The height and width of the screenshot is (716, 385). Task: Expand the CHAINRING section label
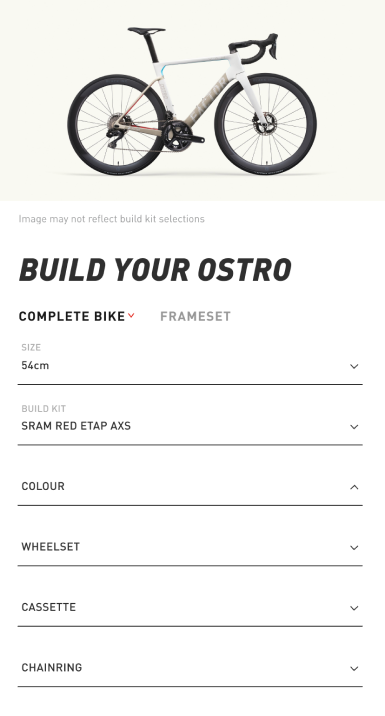coord(52,668)
